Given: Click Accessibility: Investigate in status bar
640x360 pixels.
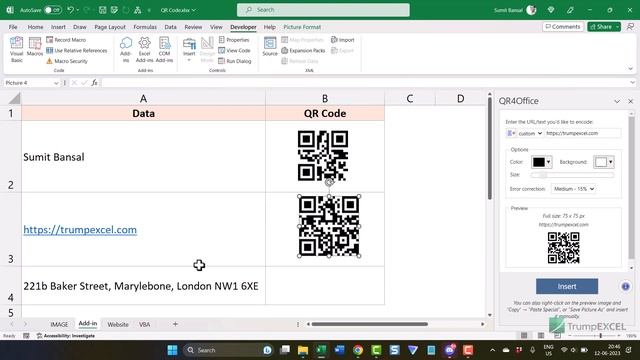Looking at the screenshot, I should (x=66, y=336).
